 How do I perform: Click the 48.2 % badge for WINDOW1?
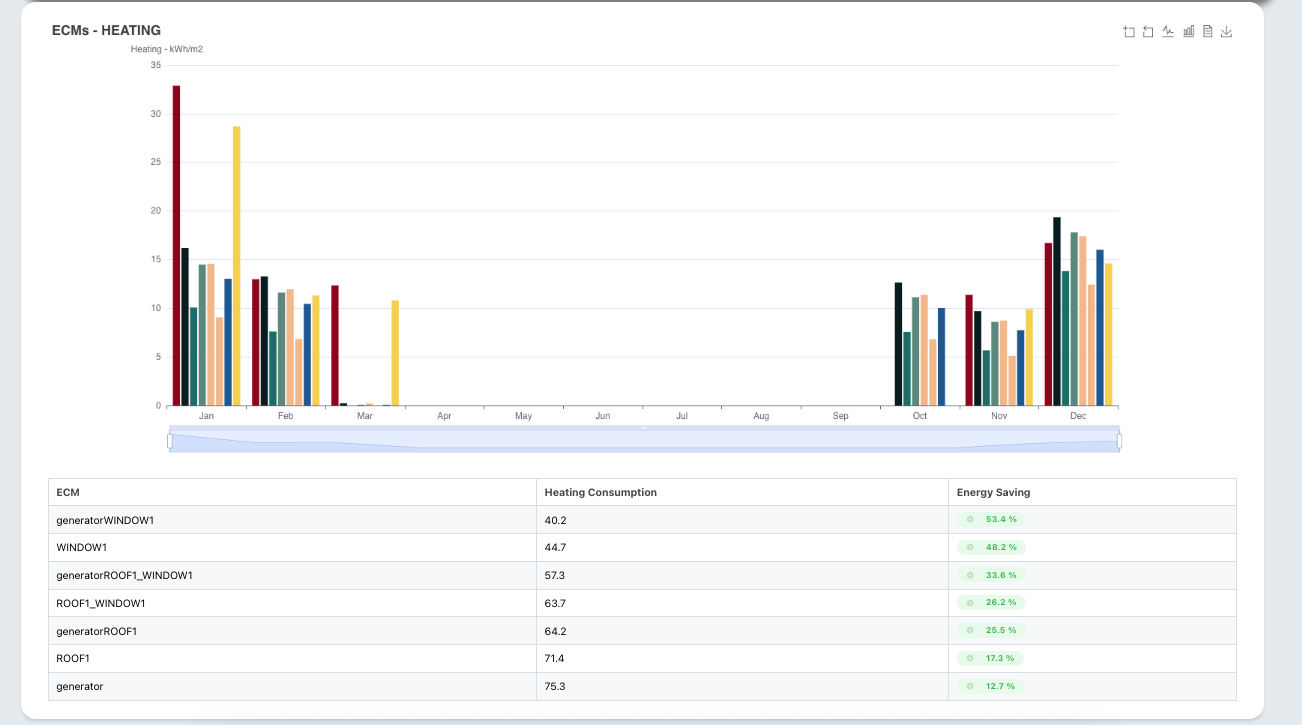[993, 548]
